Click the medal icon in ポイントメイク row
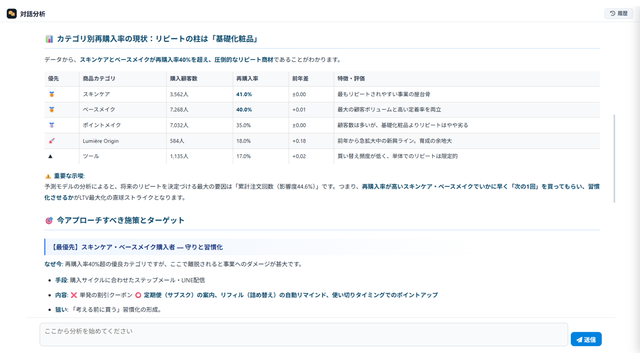 tap(51, 125)
